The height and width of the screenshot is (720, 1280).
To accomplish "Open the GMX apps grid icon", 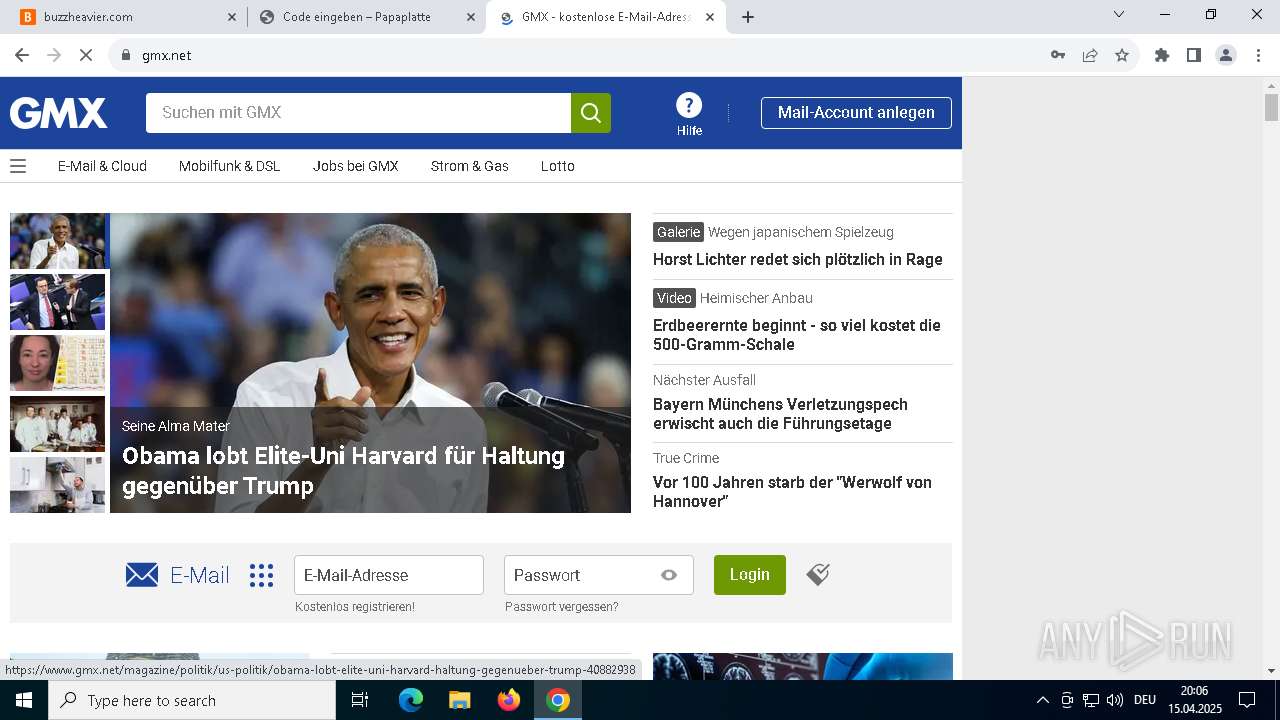I will click(261, 575).
